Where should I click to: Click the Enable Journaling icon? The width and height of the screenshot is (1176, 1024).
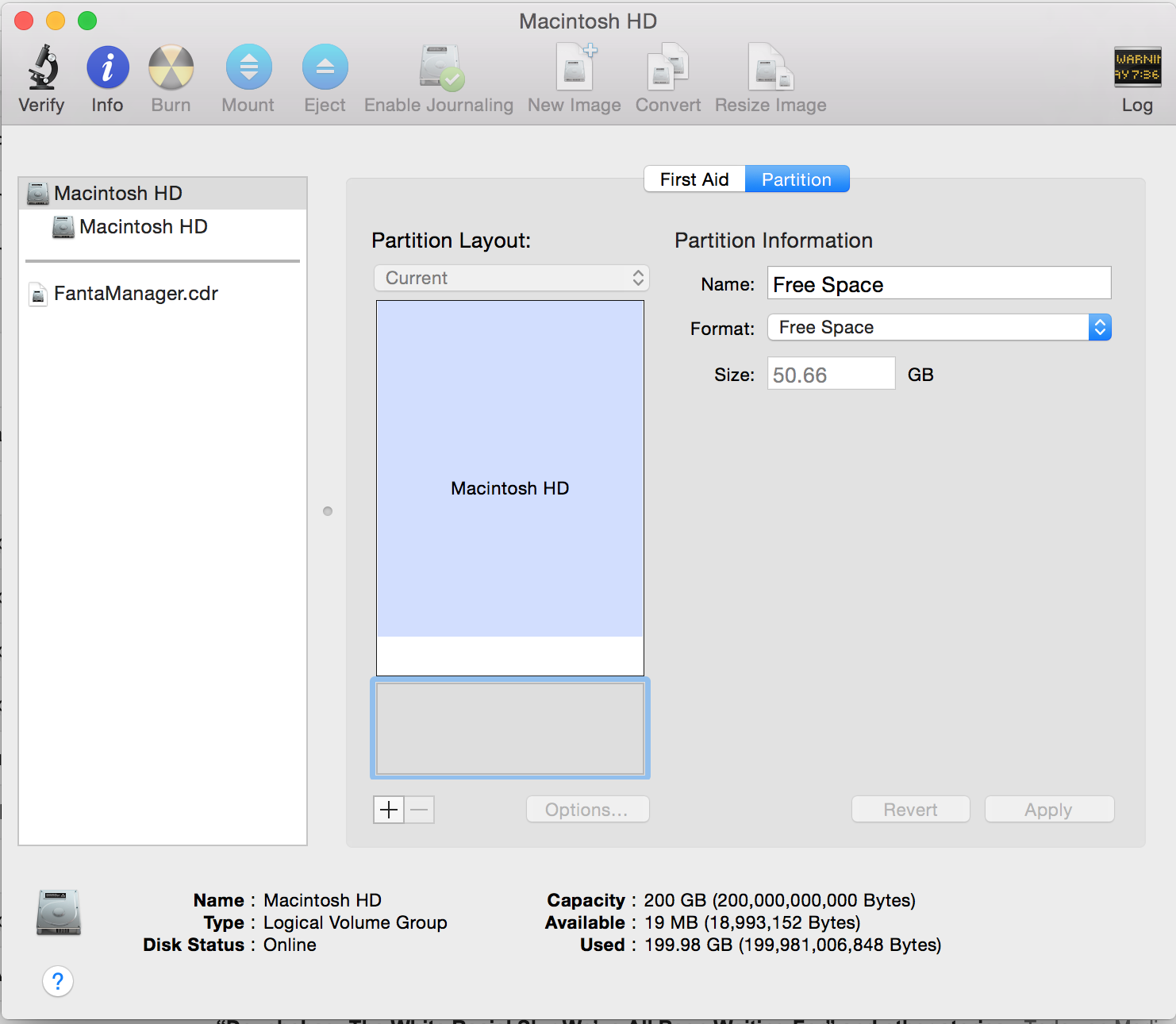click(440, 67)
